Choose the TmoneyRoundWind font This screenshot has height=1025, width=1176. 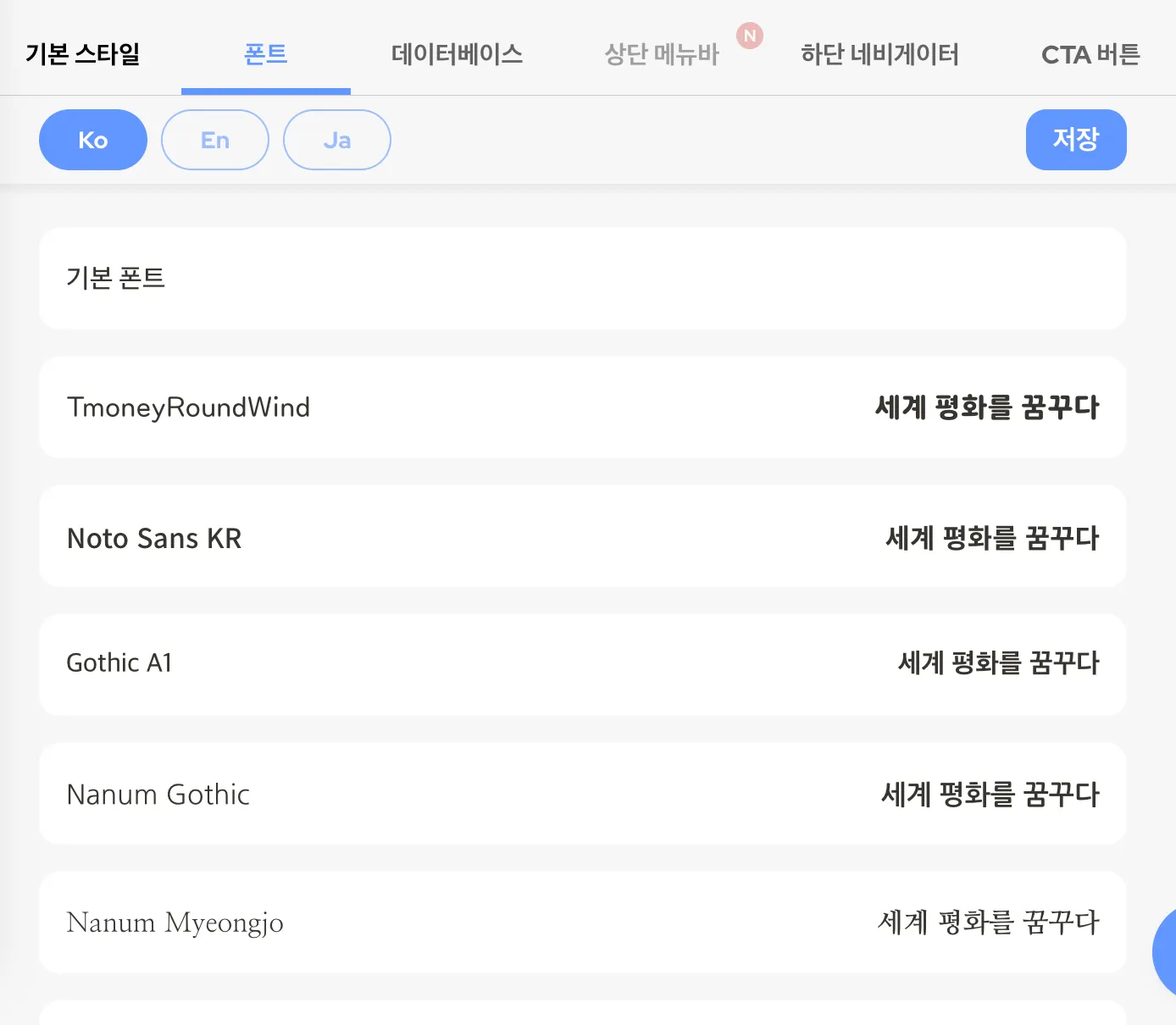[188, 407]
